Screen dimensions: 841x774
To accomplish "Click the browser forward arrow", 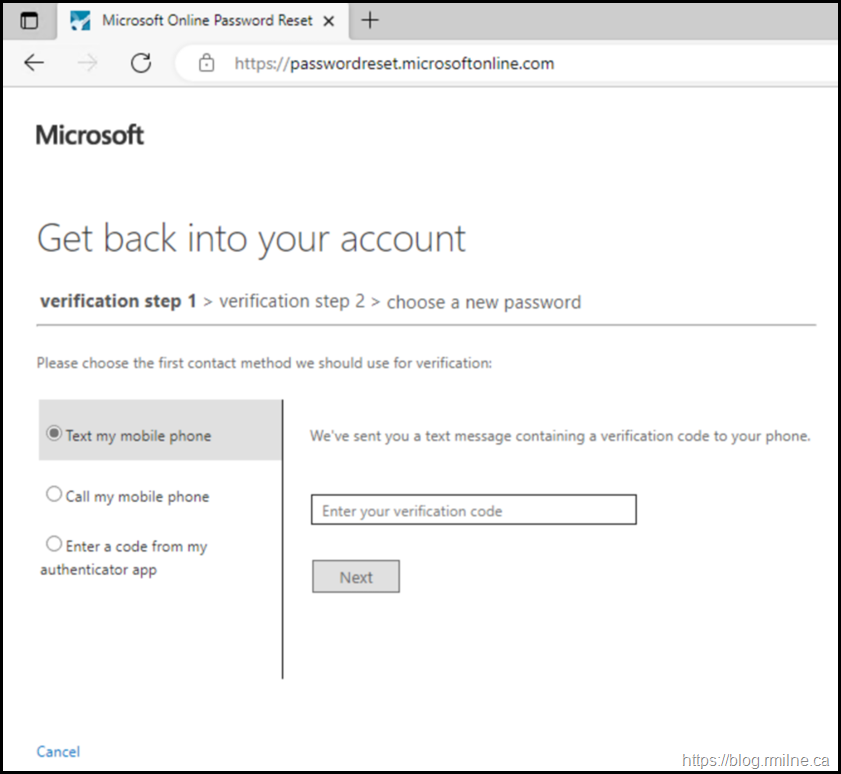I will coord(88,63).
